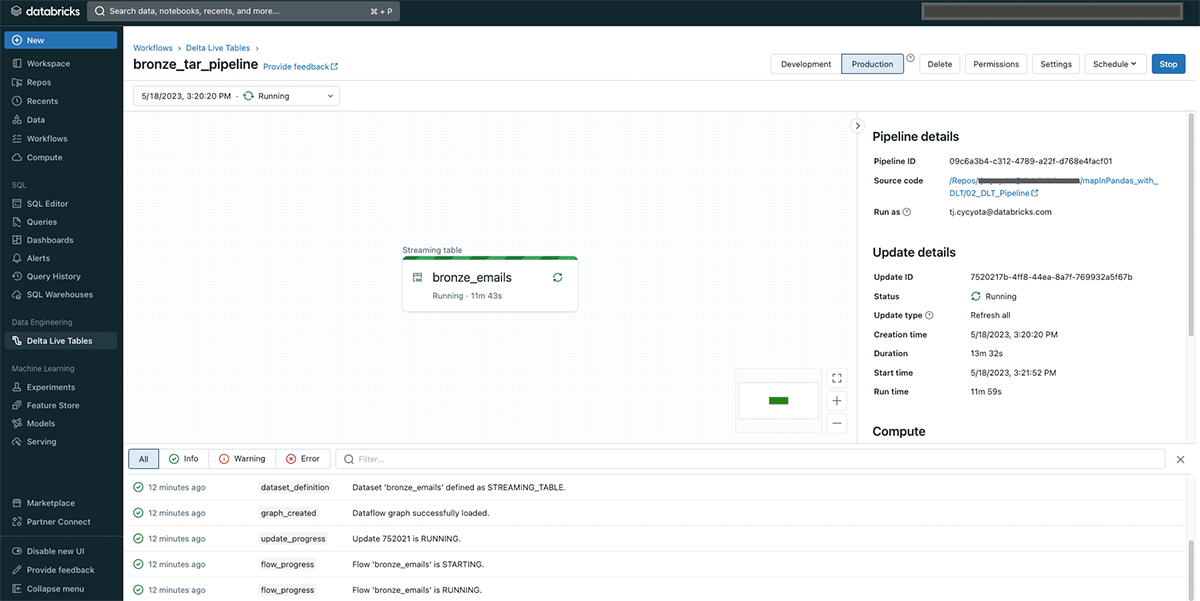Open the Schedule dropdown
This screenshot has width=1200, height=601.
point(1114,64)
